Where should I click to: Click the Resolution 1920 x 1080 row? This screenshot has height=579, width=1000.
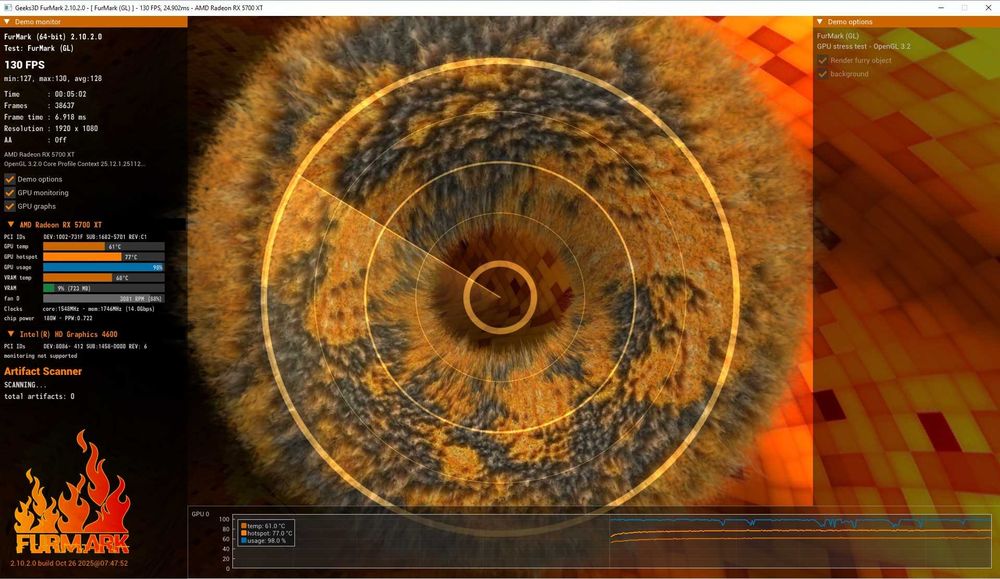[51, 129]
